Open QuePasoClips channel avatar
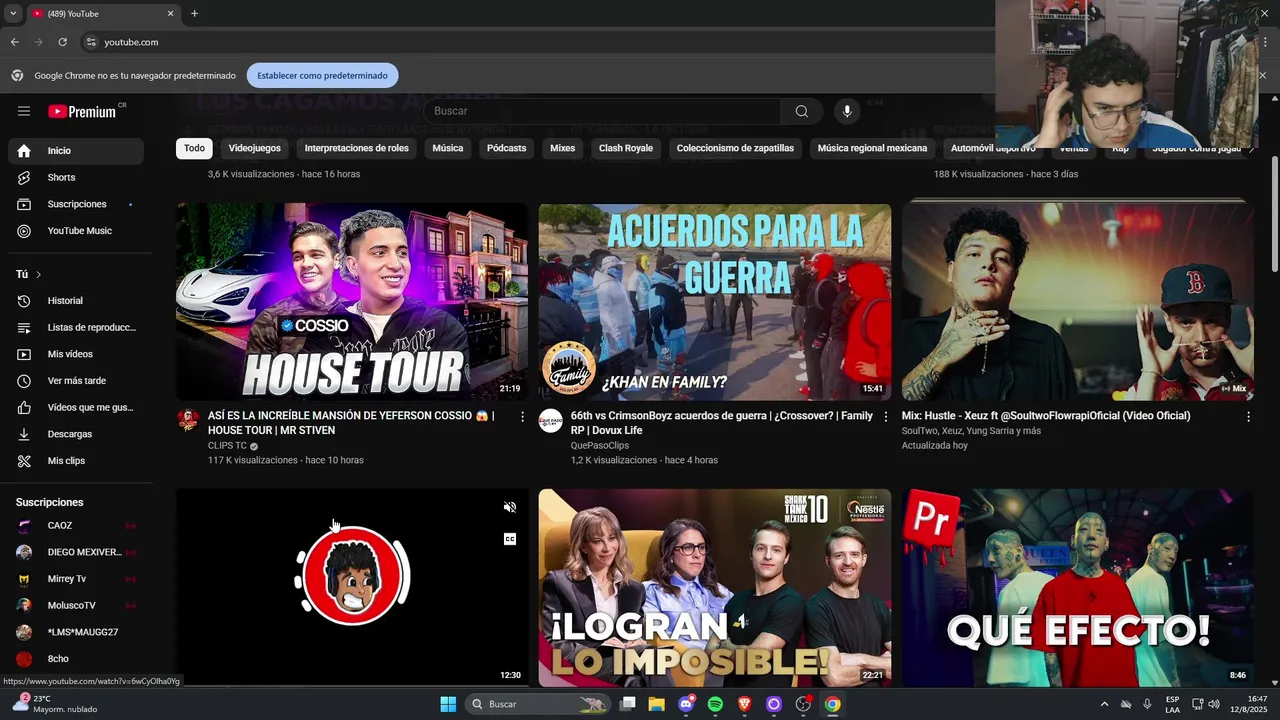 pyautogui.click(x=550, y=419)
